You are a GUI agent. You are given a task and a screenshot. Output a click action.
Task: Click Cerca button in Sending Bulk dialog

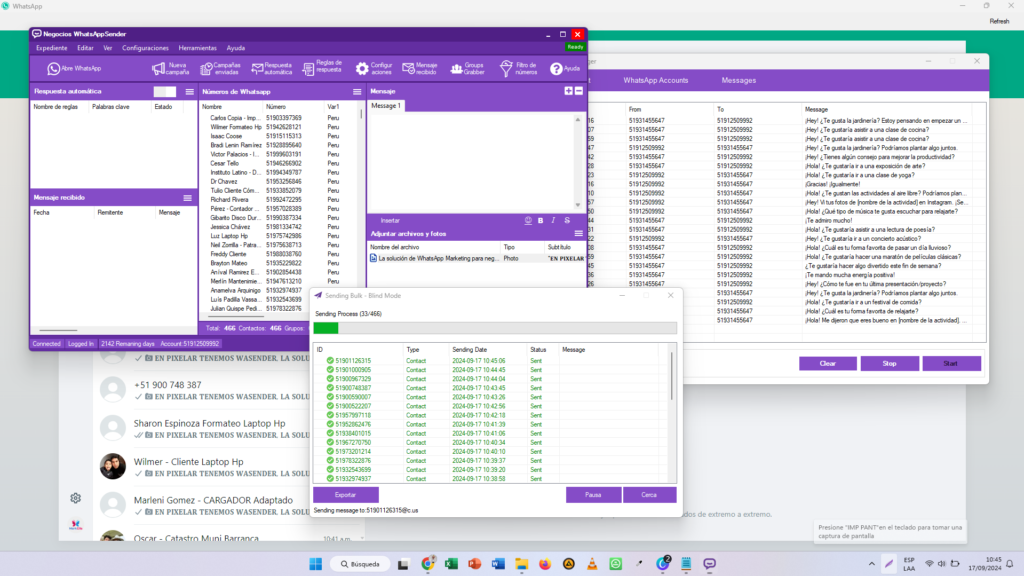pyautogui.click(x=649, y=495)
